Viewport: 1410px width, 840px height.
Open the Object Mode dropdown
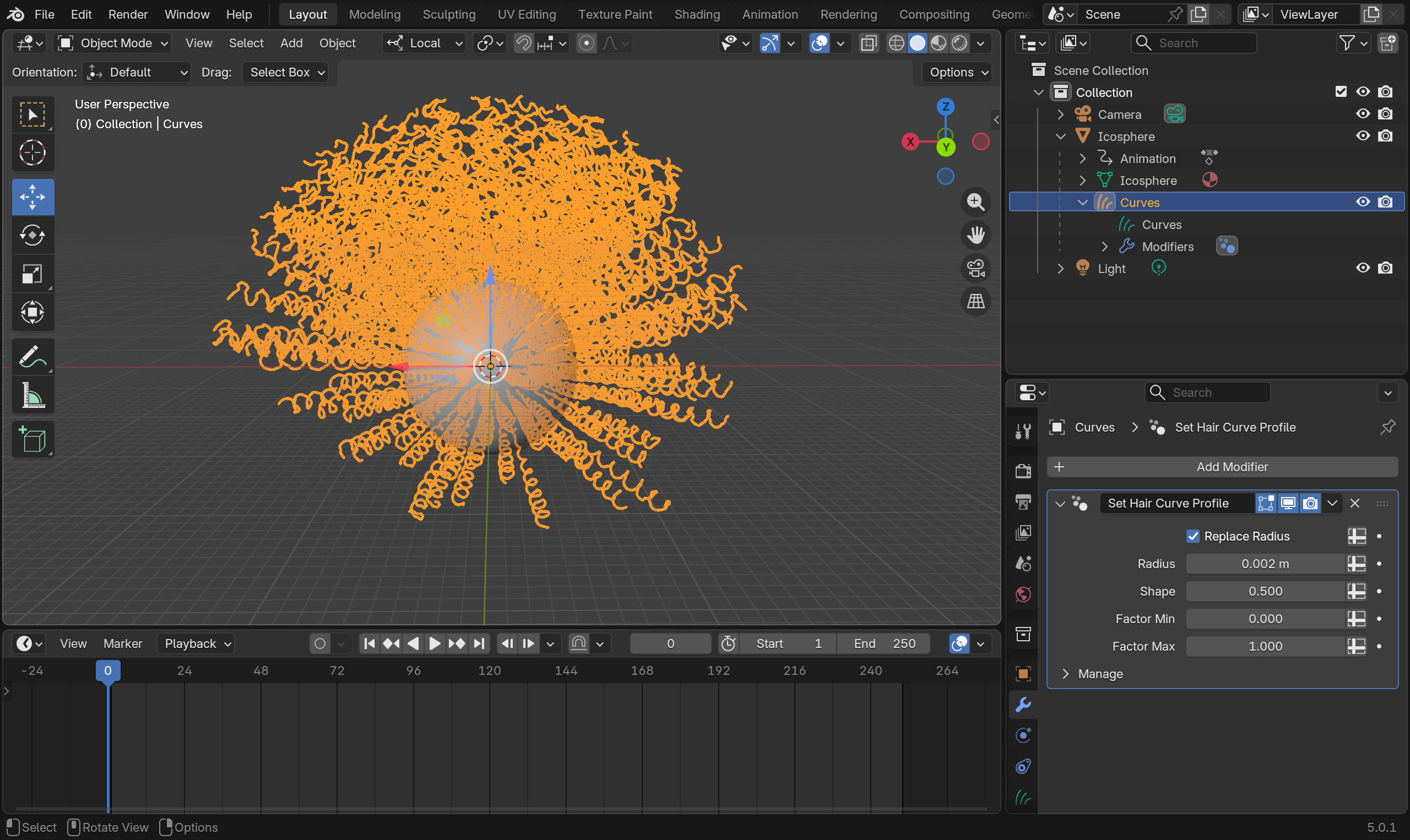[112, 43]
